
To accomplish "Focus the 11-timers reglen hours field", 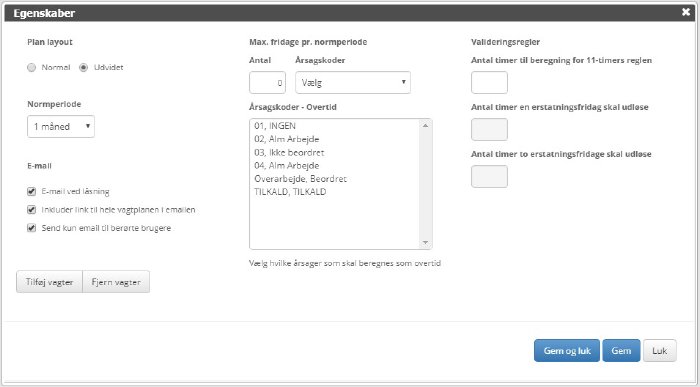I will [x=489, y=83].
